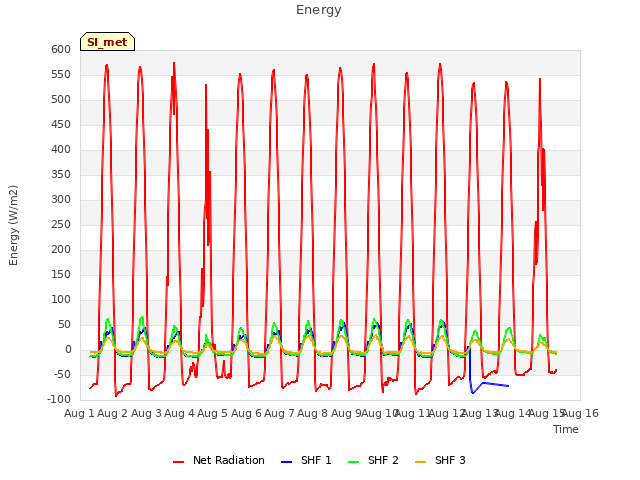The height and width of the screenshot is (480, 640).
Task: Click the 100 y-axis tick label
Action: 61,300
